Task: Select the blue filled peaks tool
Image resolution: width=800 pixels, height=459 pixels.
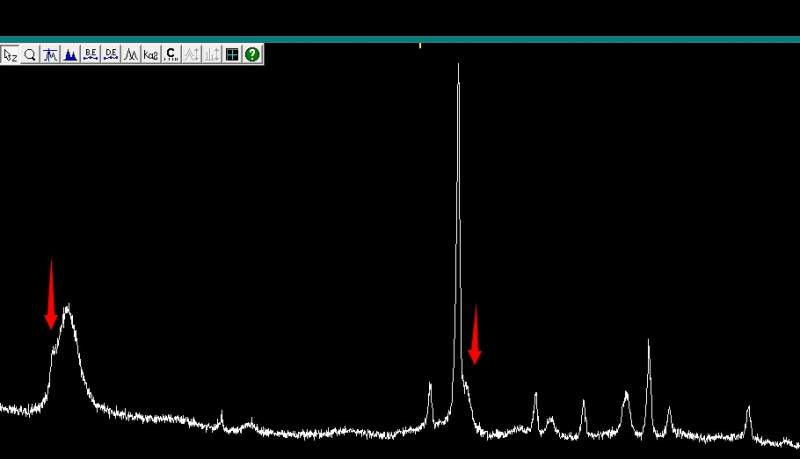Action: [70, 55]
